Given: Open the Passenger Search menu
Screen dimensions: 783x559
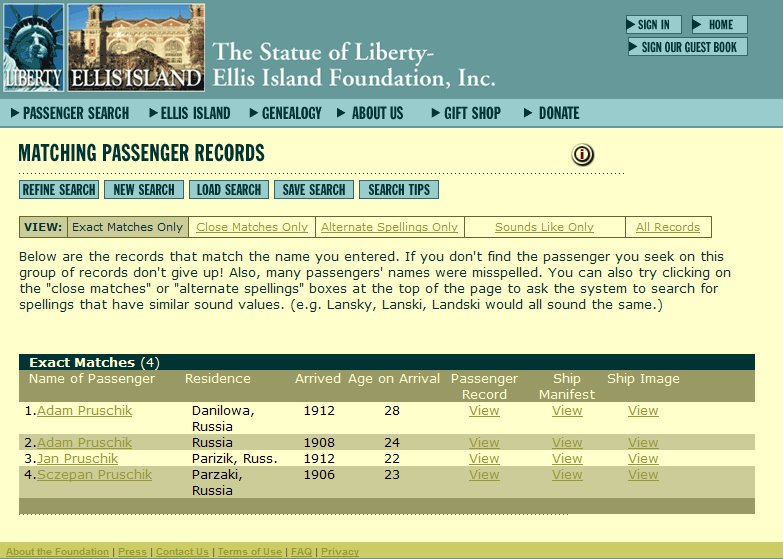Looking at the screenshot, I should 70,113.
